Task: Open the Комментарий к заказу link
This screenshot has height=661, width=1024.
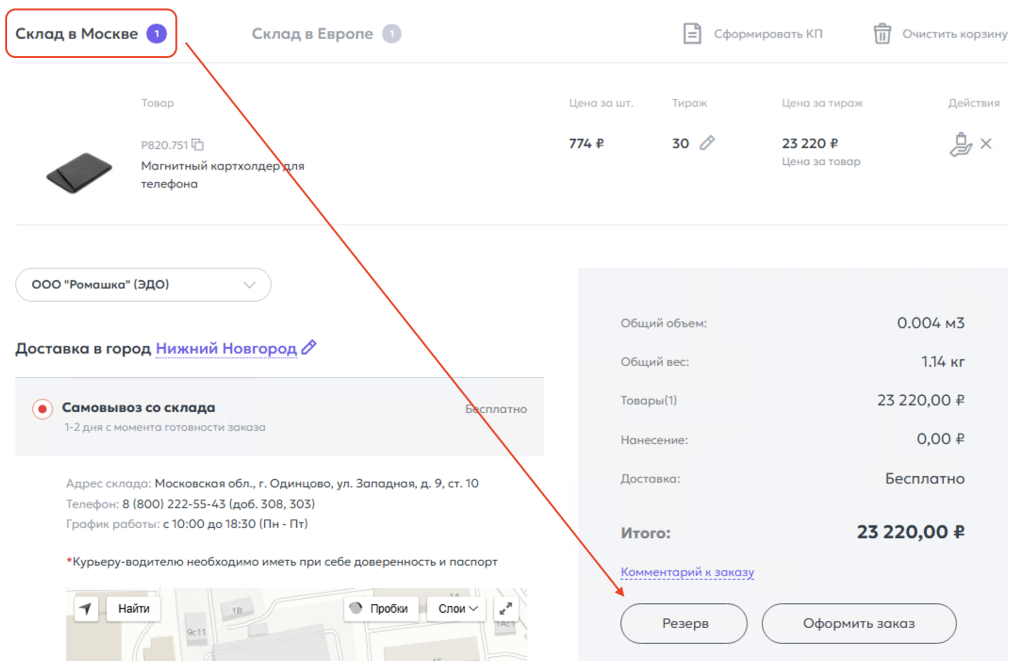Action: pos(687,573)
